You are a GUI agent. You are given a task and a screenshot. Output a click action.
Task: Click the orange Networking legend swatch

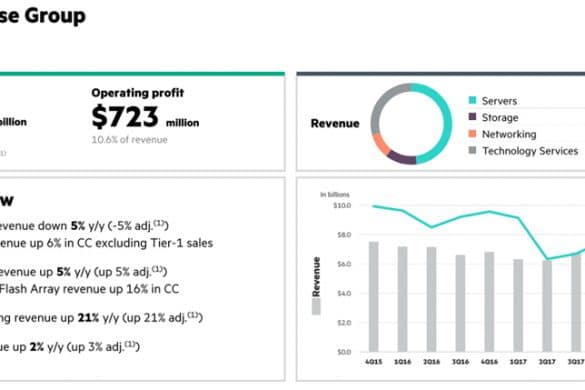tap(472, 133)
